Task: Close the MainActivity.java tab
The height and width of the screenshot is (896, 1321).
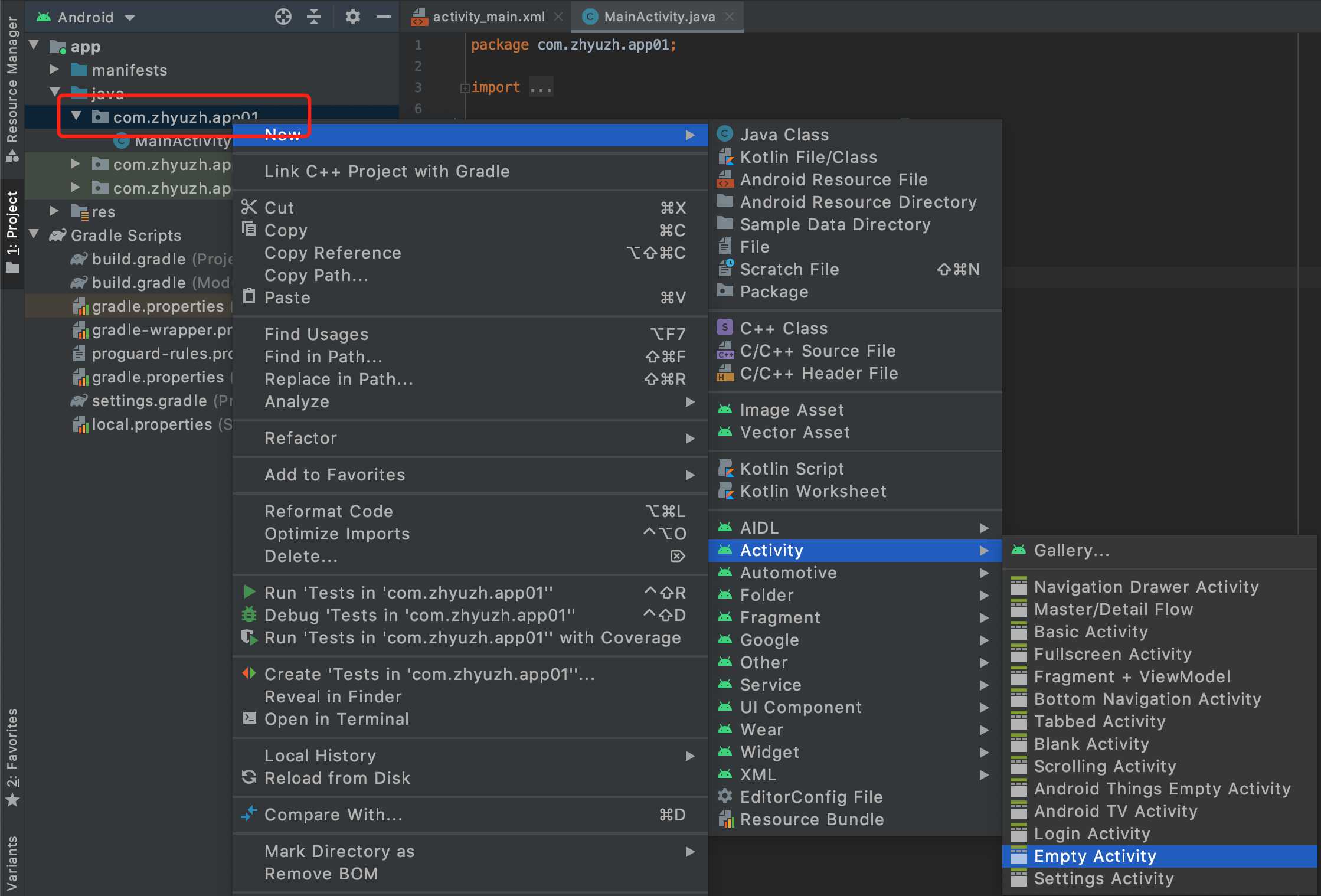Action: click(730, 17)
